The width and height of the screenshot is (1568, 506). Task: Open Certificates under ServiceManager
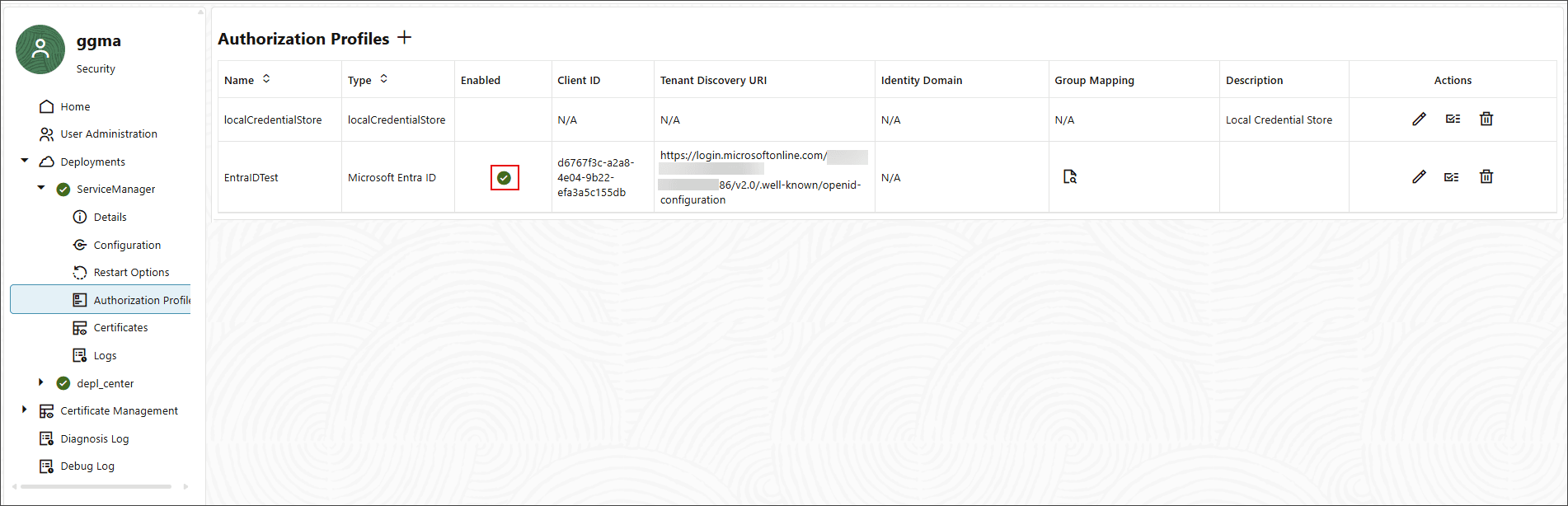pos(120,328)
